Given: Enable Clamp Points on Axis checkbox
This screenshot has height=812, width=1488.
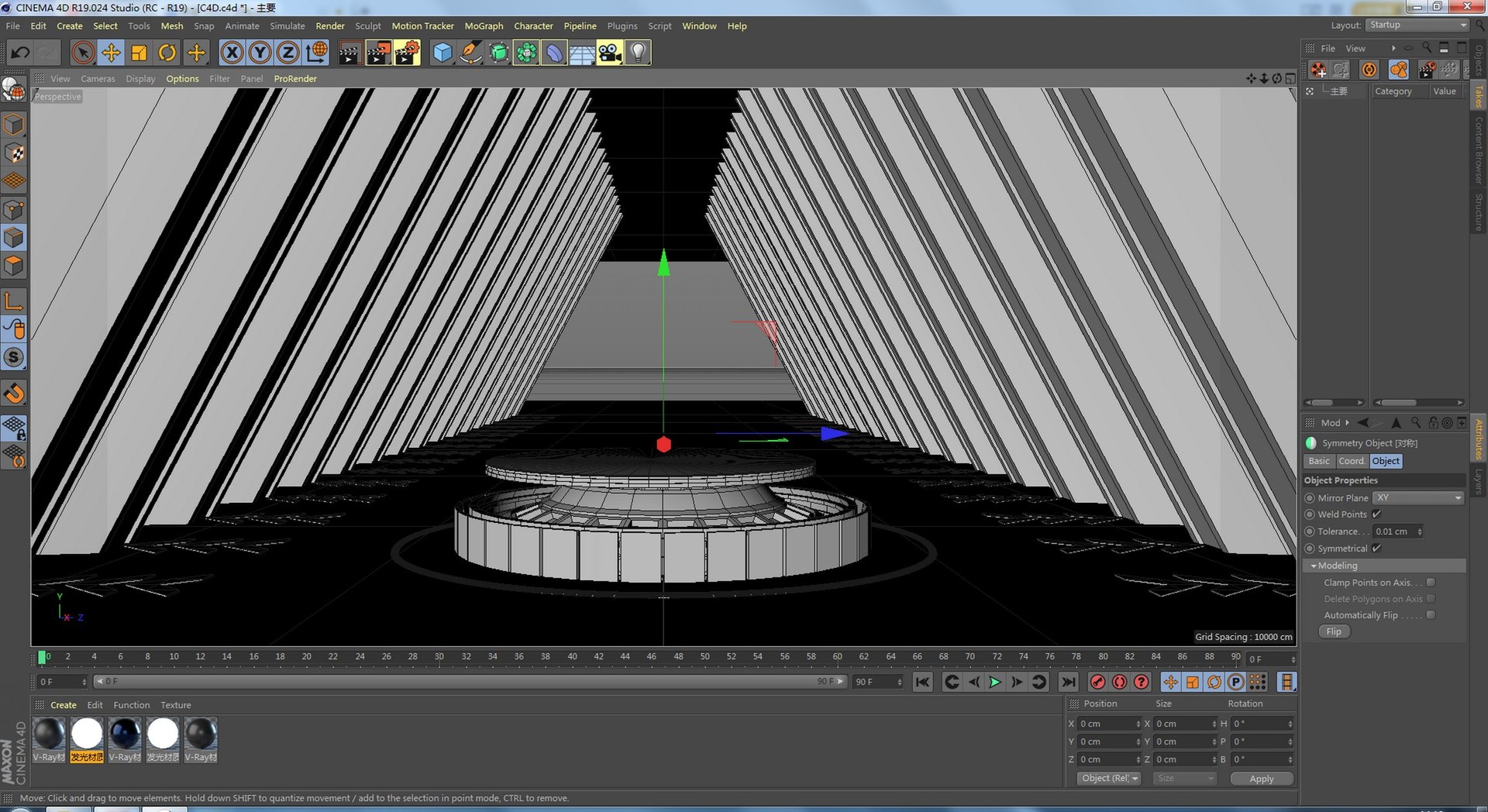Looking at the screenshot, I should [1431, 583].
